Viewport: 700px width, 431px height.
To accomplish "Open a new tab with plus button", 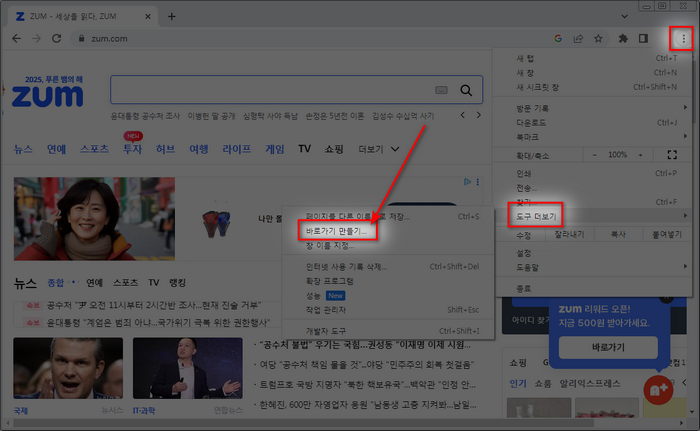I will coord(171,17).
